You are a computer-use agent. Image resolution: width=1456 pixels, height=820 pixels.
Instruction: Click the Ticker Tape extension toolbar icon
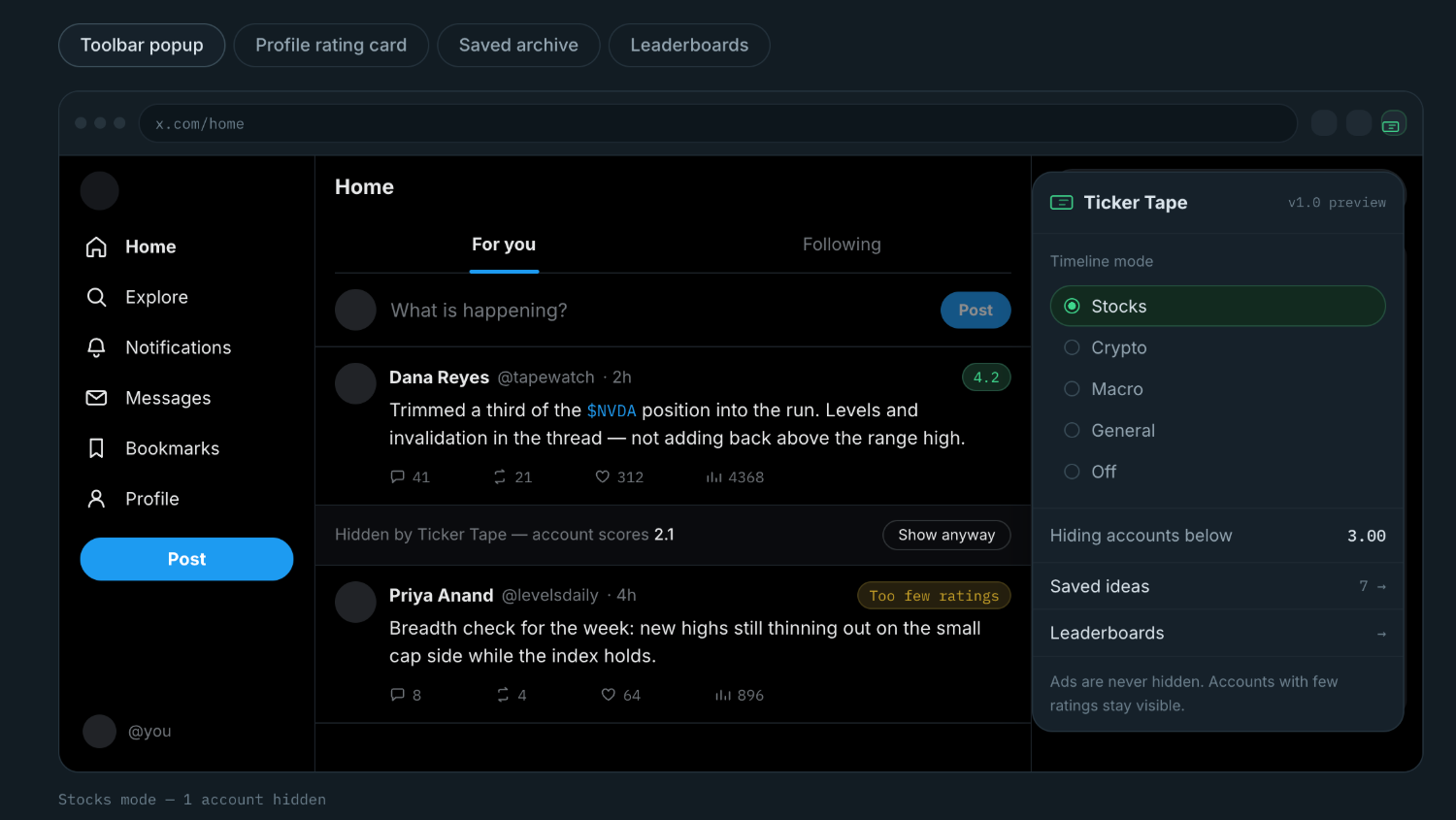(1393, 123)
